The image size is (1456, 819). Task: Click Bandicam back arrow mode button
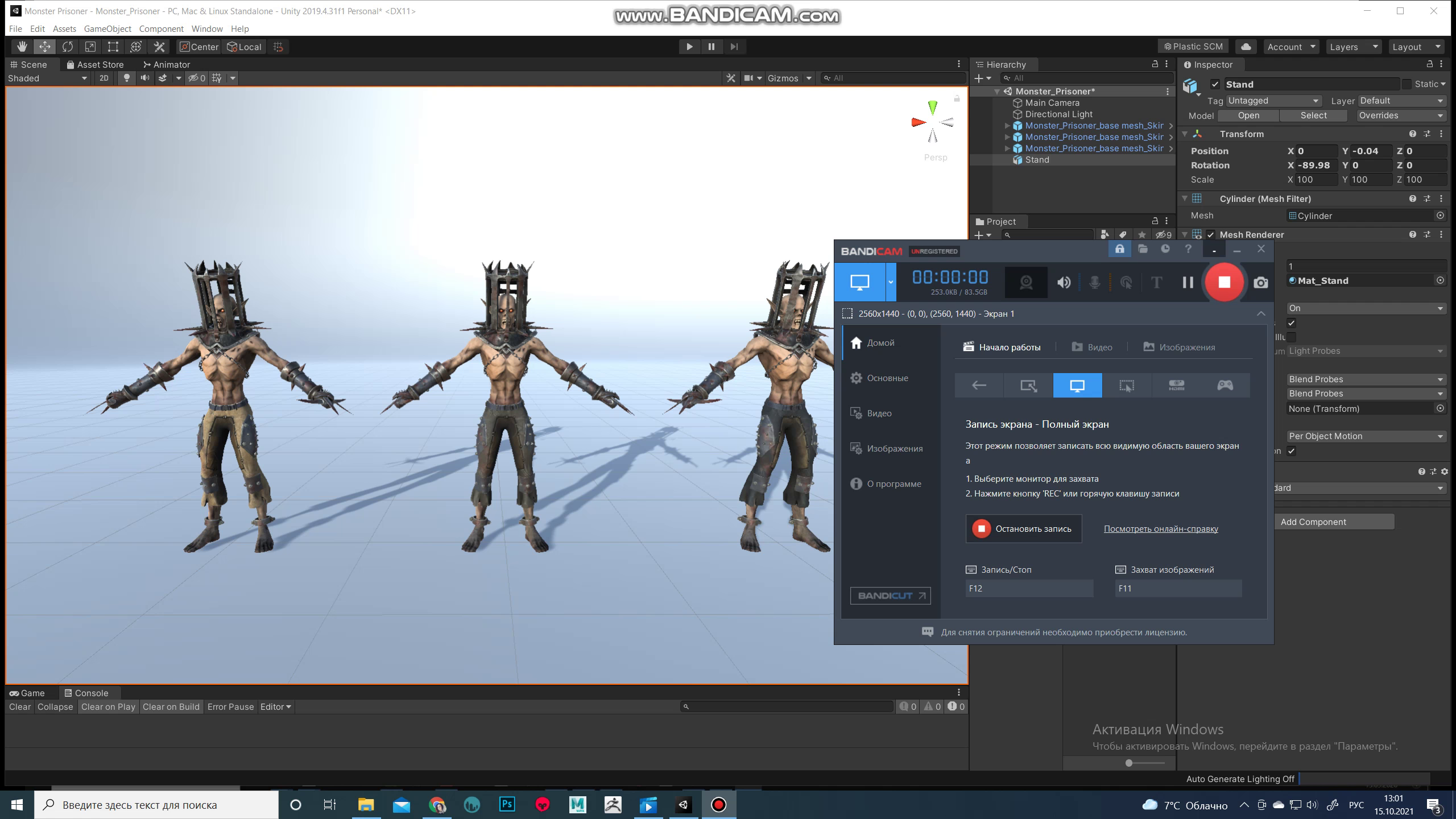tap(979, 386)
